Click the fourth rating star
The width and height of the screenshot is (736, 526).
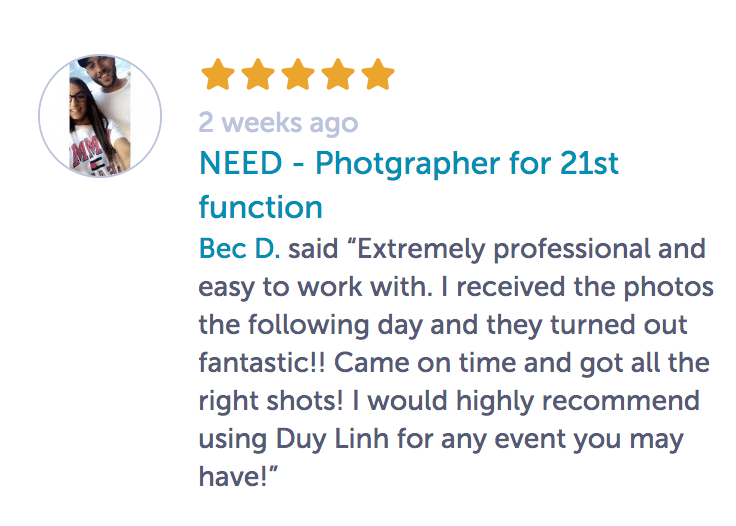click(338, 75)
